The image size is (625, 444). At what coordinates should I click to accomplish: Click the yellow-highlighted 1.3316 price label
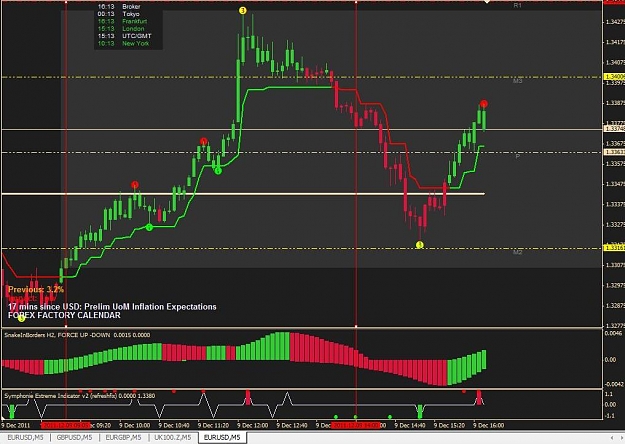(x=615, y=248)
